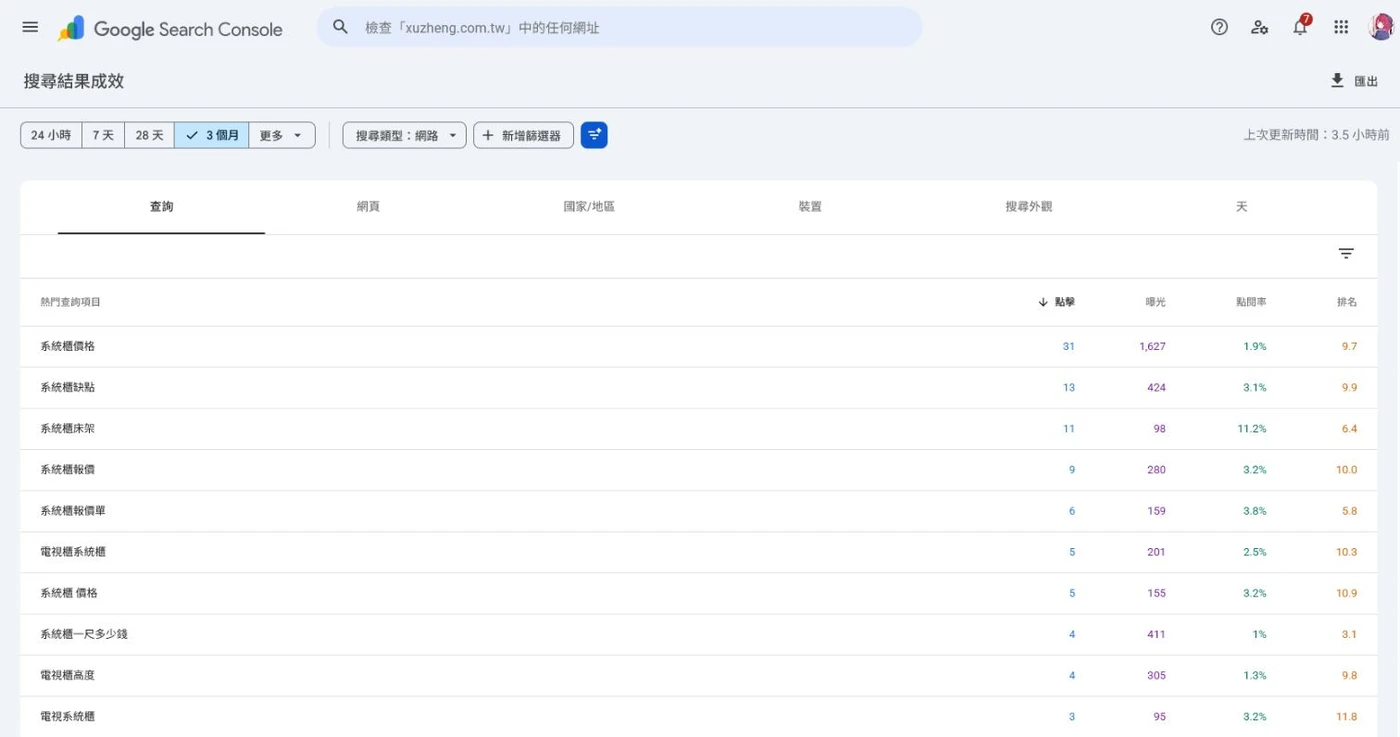Click the Google Search Console logo
1400x737 pixels.
[170, 28]
